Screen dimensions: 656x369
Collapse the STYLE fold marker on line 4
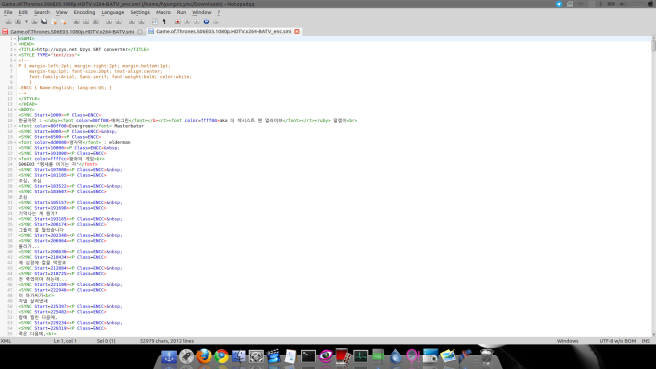[x=15, y=55]
